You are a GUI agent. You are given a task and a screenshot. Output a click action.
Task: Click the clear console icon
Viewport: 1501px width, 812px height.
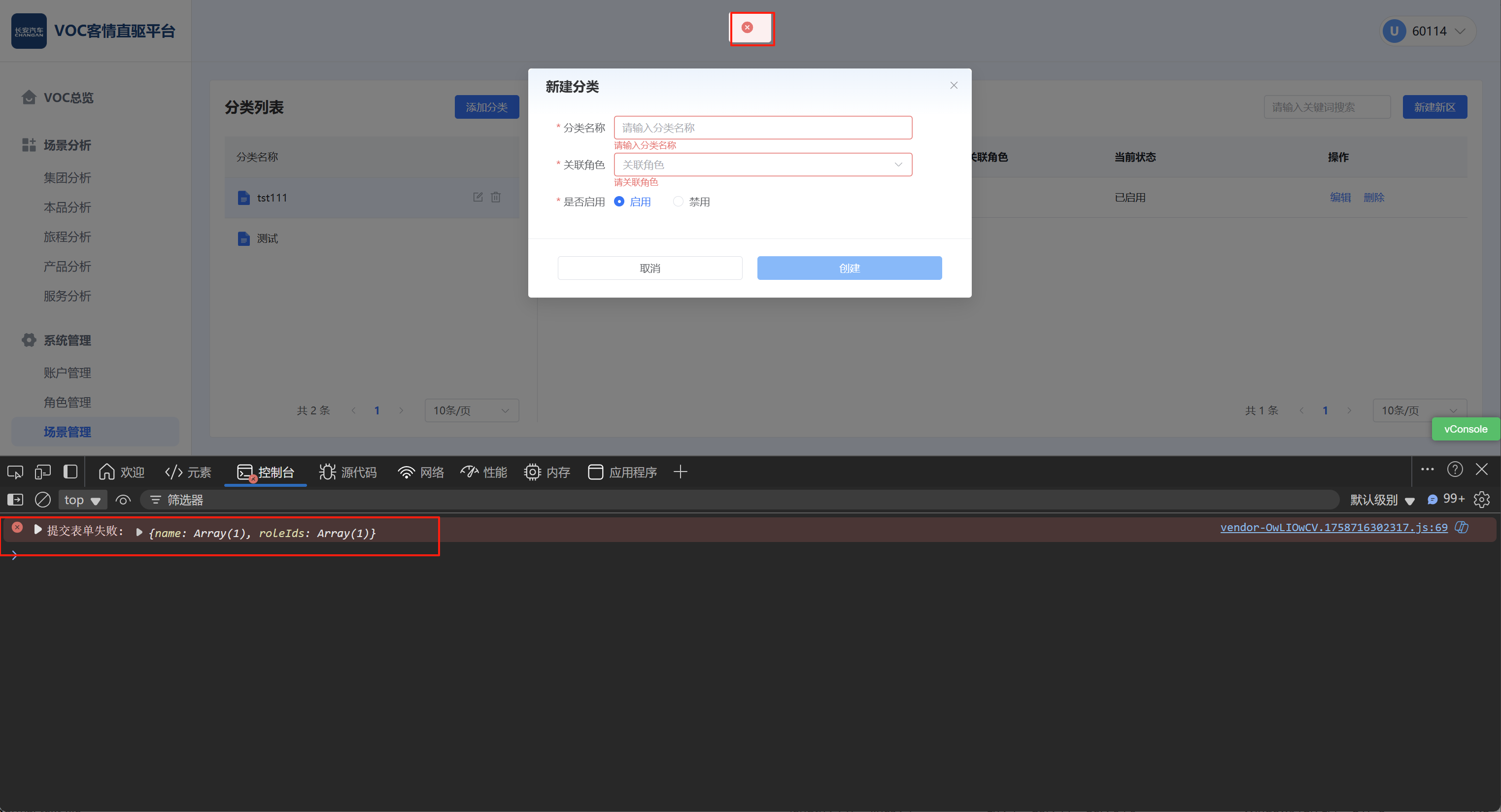[x=42, y=500]
